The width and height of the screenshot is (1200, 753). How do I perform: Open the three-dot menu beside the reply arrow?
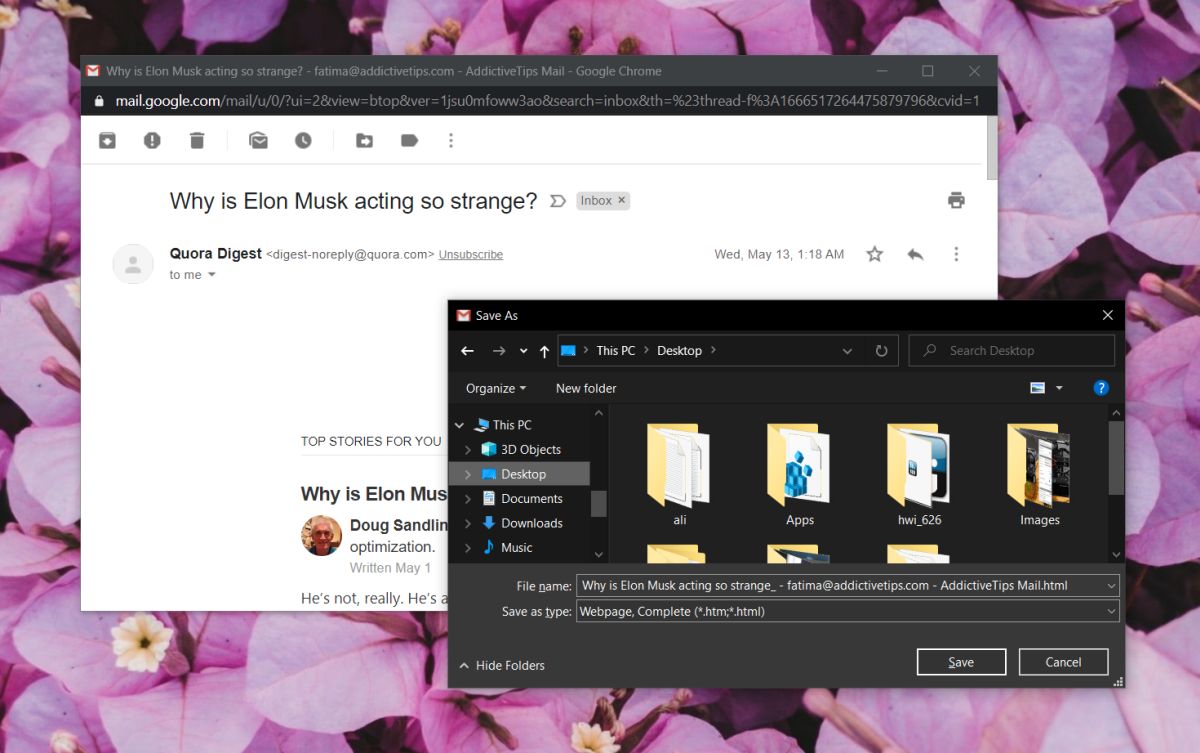[x=956, y=254]
